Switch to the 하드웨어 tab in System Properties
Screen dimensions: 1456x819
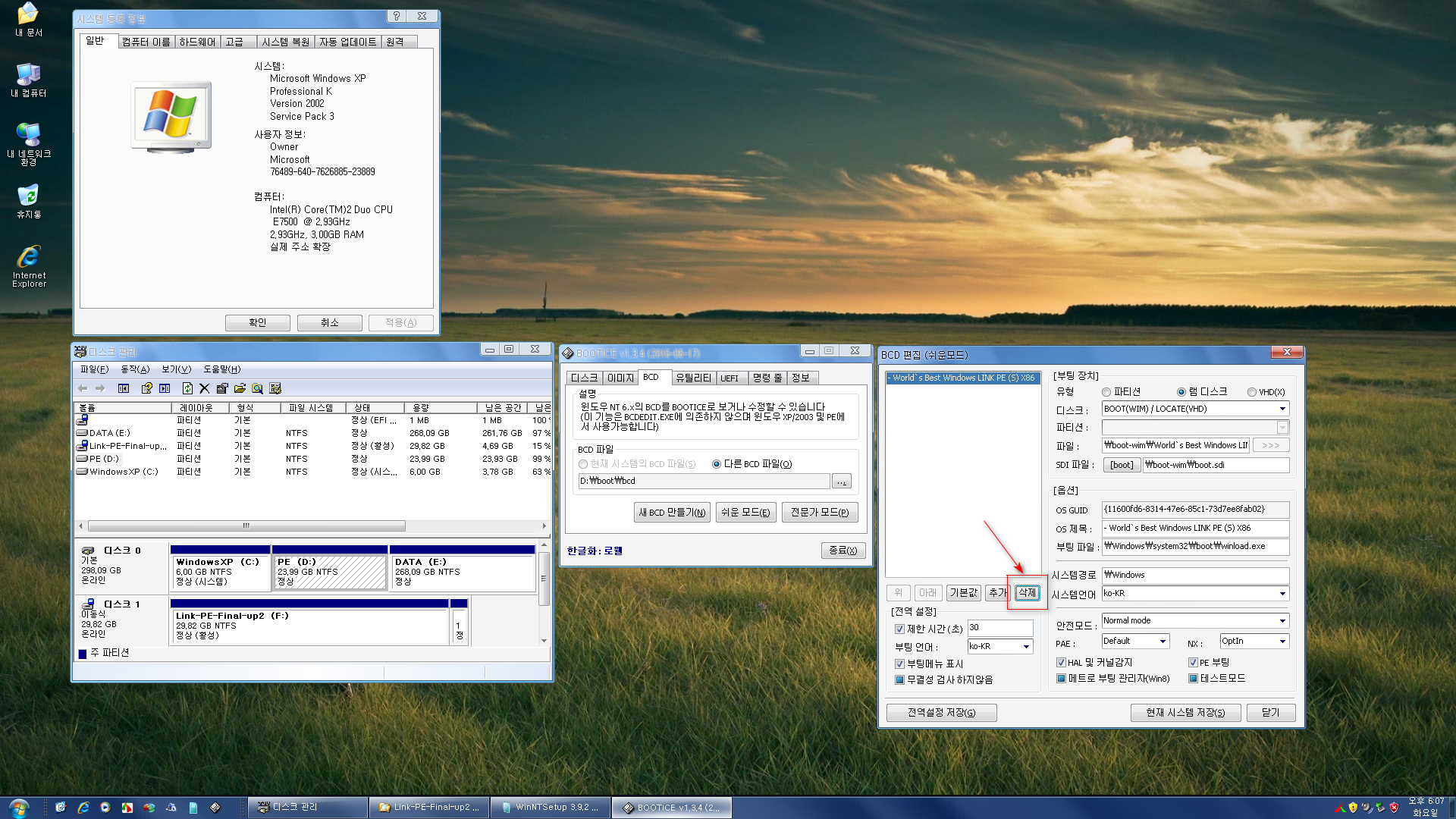click(x=198, y=42)
